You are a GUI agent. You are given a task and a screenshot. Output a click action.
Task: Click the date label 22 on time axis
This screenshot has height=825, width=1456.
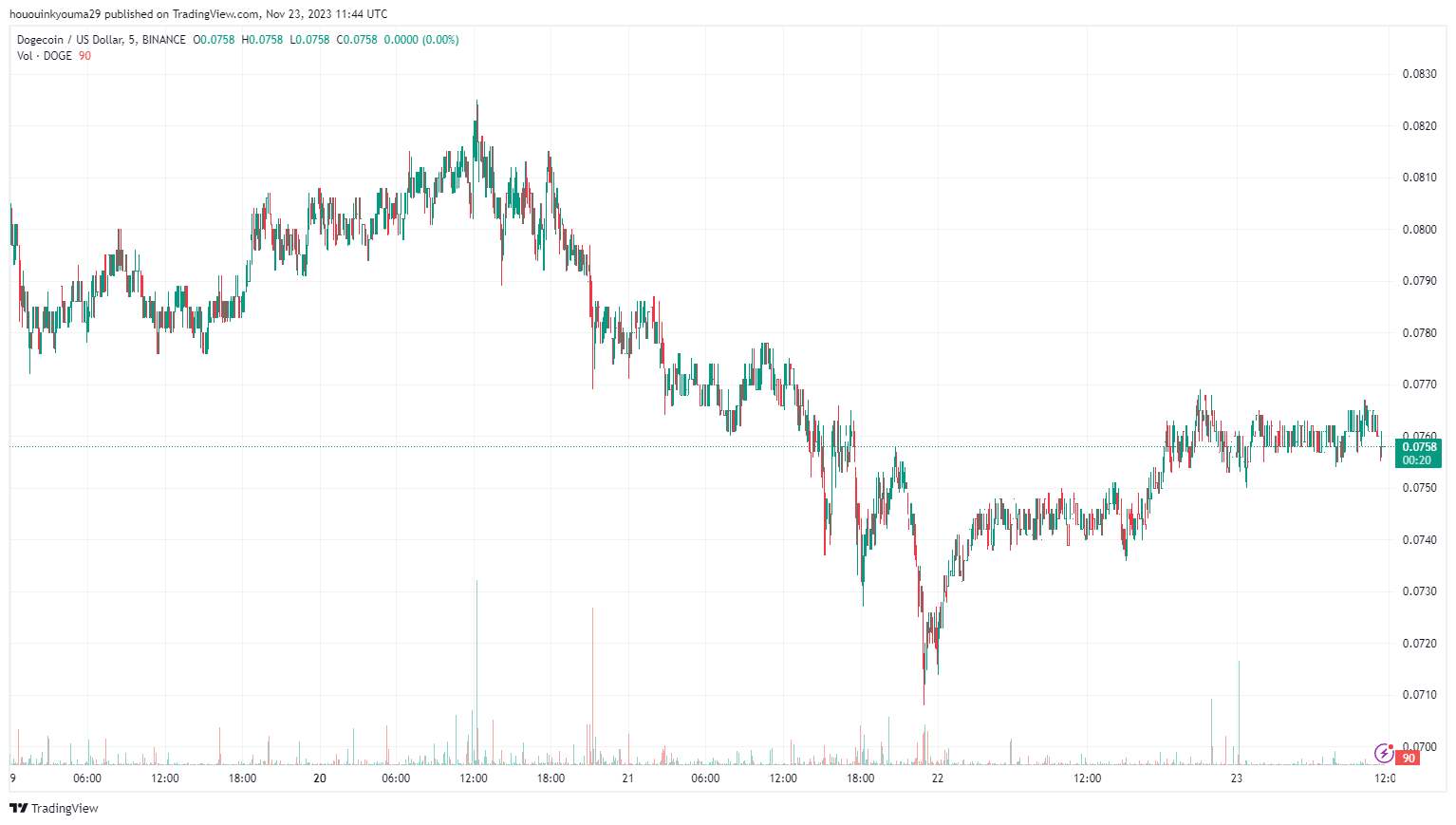pos(938,778)
